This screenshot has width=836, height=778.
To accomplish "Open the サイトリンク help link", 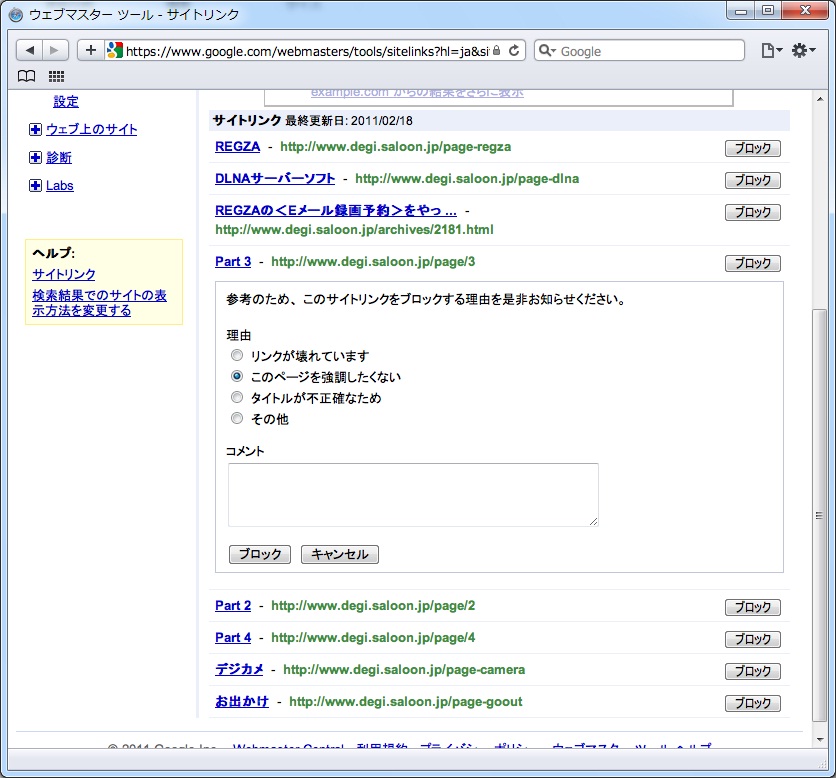I will tap(63, 274).
